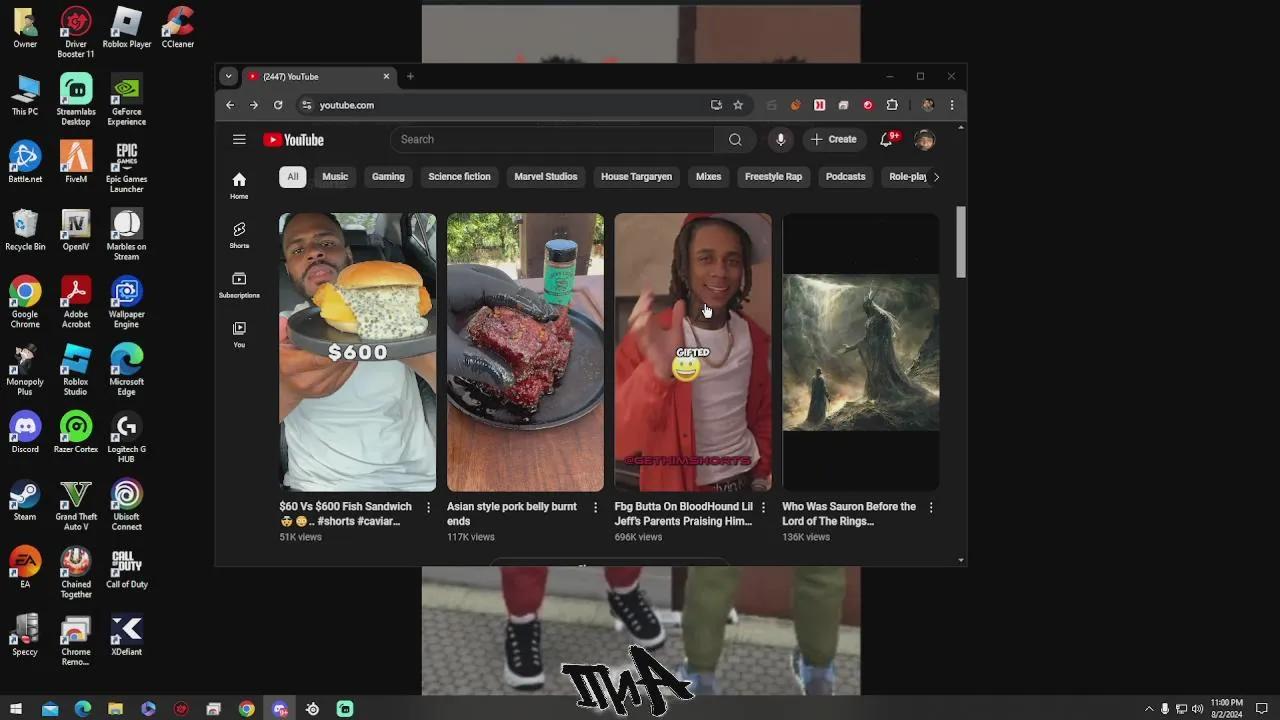Select the Mixes filter chip
The height and width of the screenshot is (720, 1280).
pyautogui.click(x=708, y=177)
